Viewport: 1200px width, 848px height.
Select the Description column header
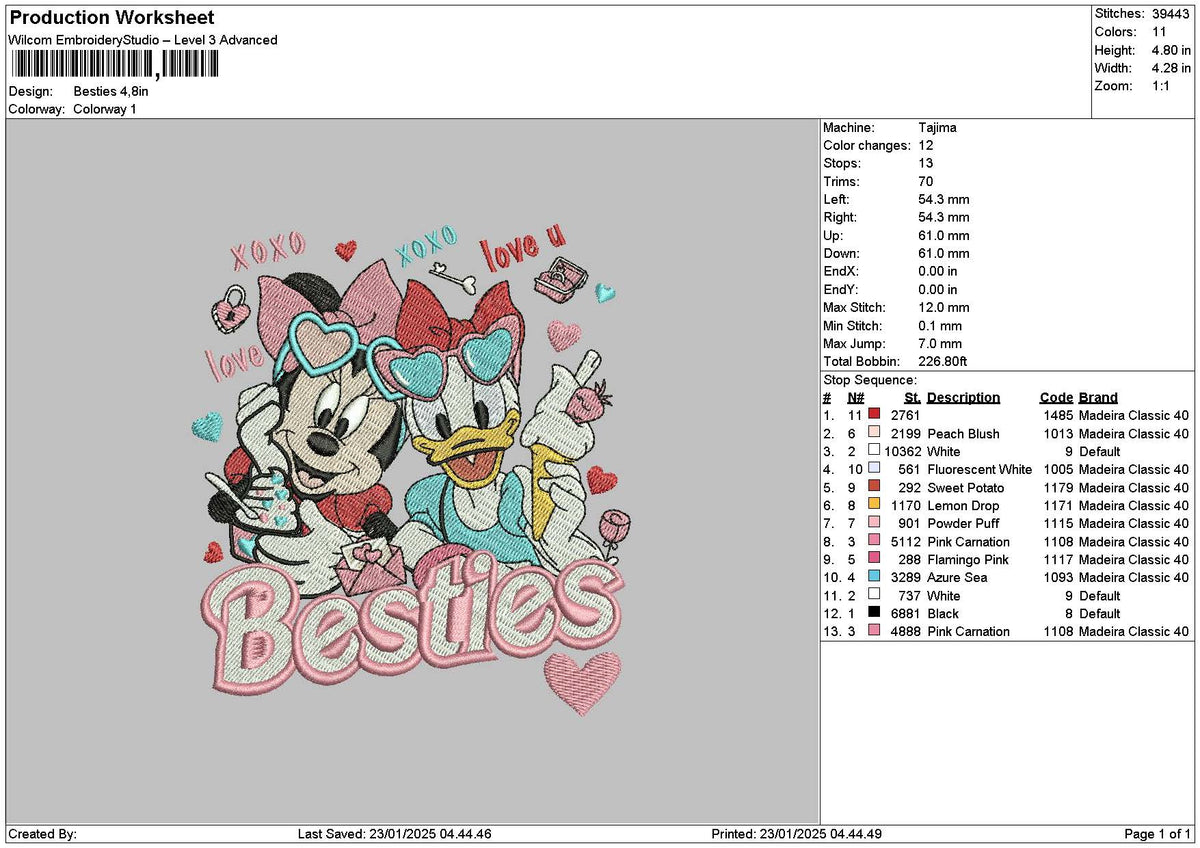[x=962, y=397]
